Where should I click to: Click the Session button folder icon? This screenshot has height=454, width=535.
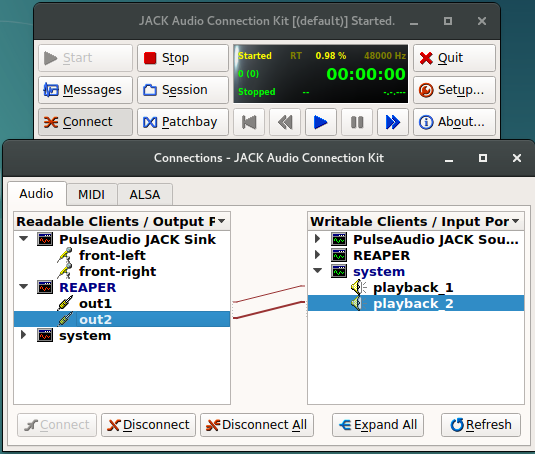(150, 90)
